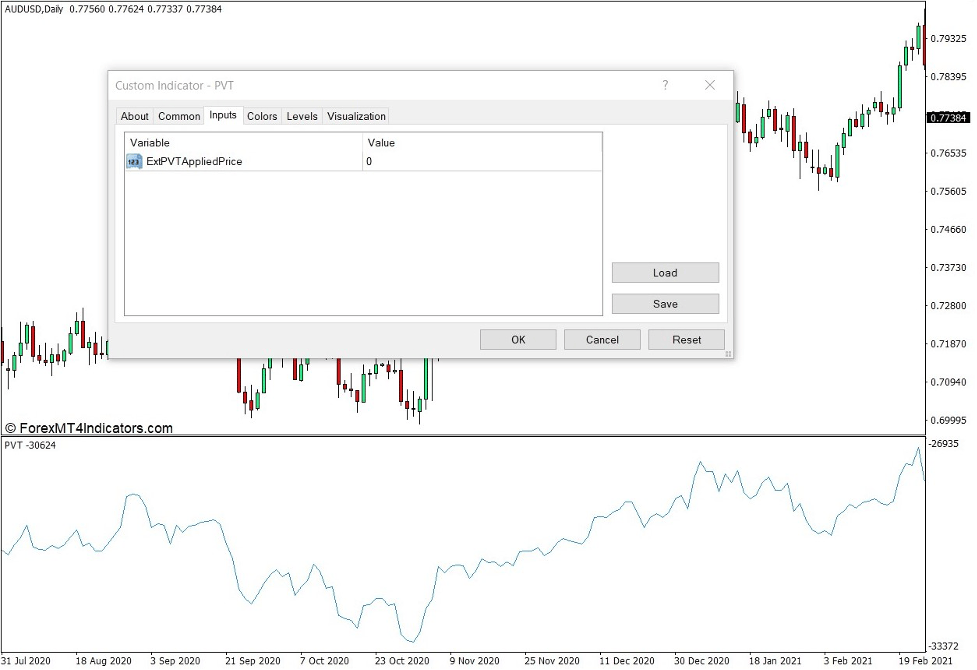Viewport: 977px width, 670px height.
Task: Reset the PVT indicator inputs
Action: coord(686,339)
